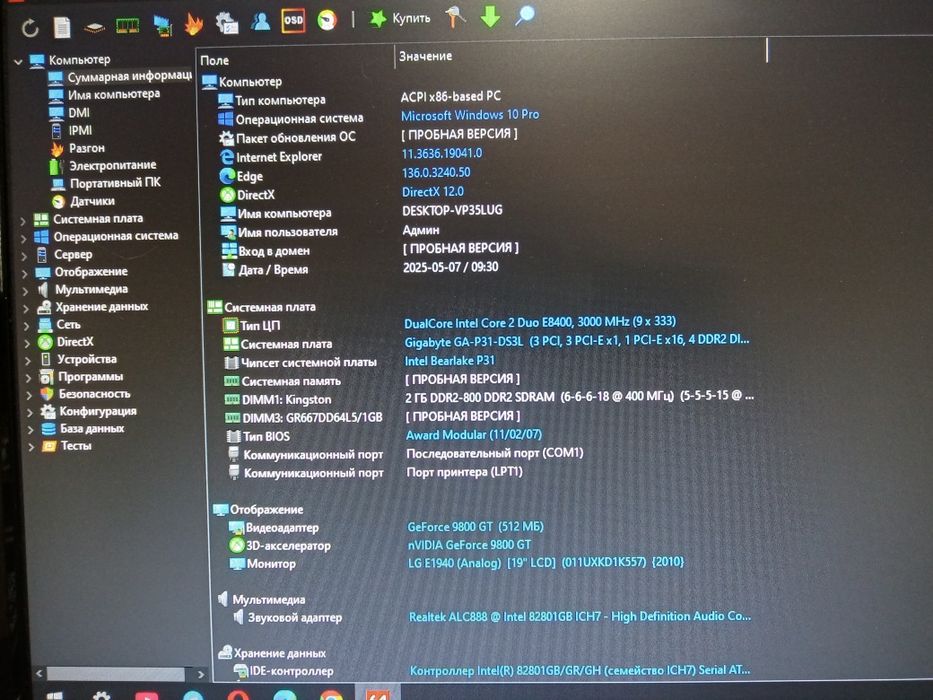Click the Intel Bearlake P31 chipset link

coord(450,360)
